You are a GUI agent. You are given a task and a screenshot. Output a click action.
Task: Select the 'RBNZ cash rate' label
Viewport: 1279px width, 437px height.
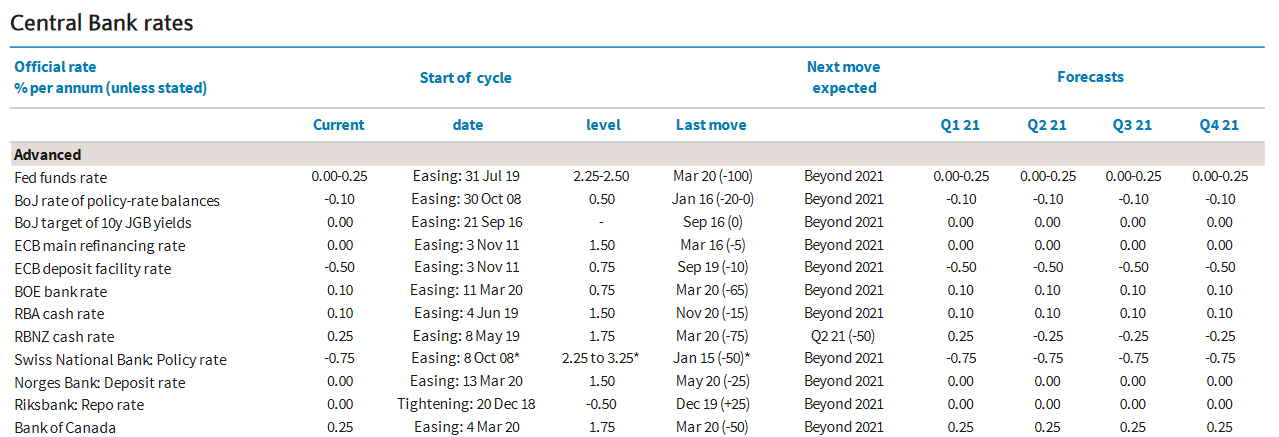click(64, 337)
